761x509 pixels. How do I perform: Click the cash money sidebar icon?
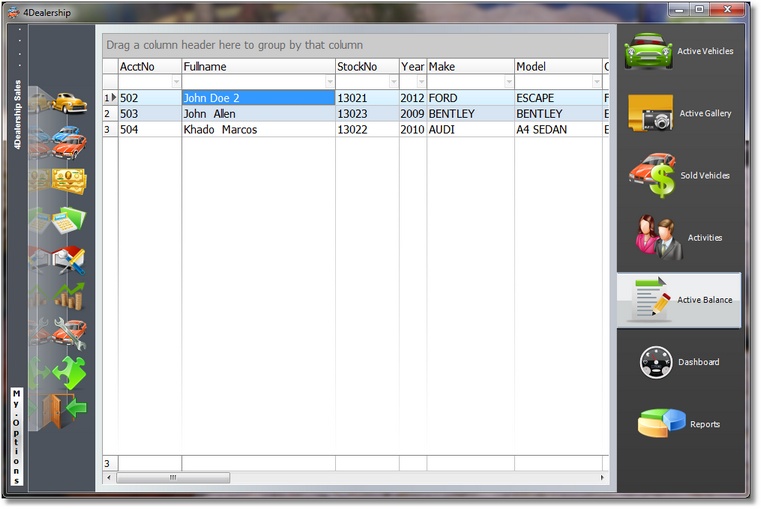point(68,180)
